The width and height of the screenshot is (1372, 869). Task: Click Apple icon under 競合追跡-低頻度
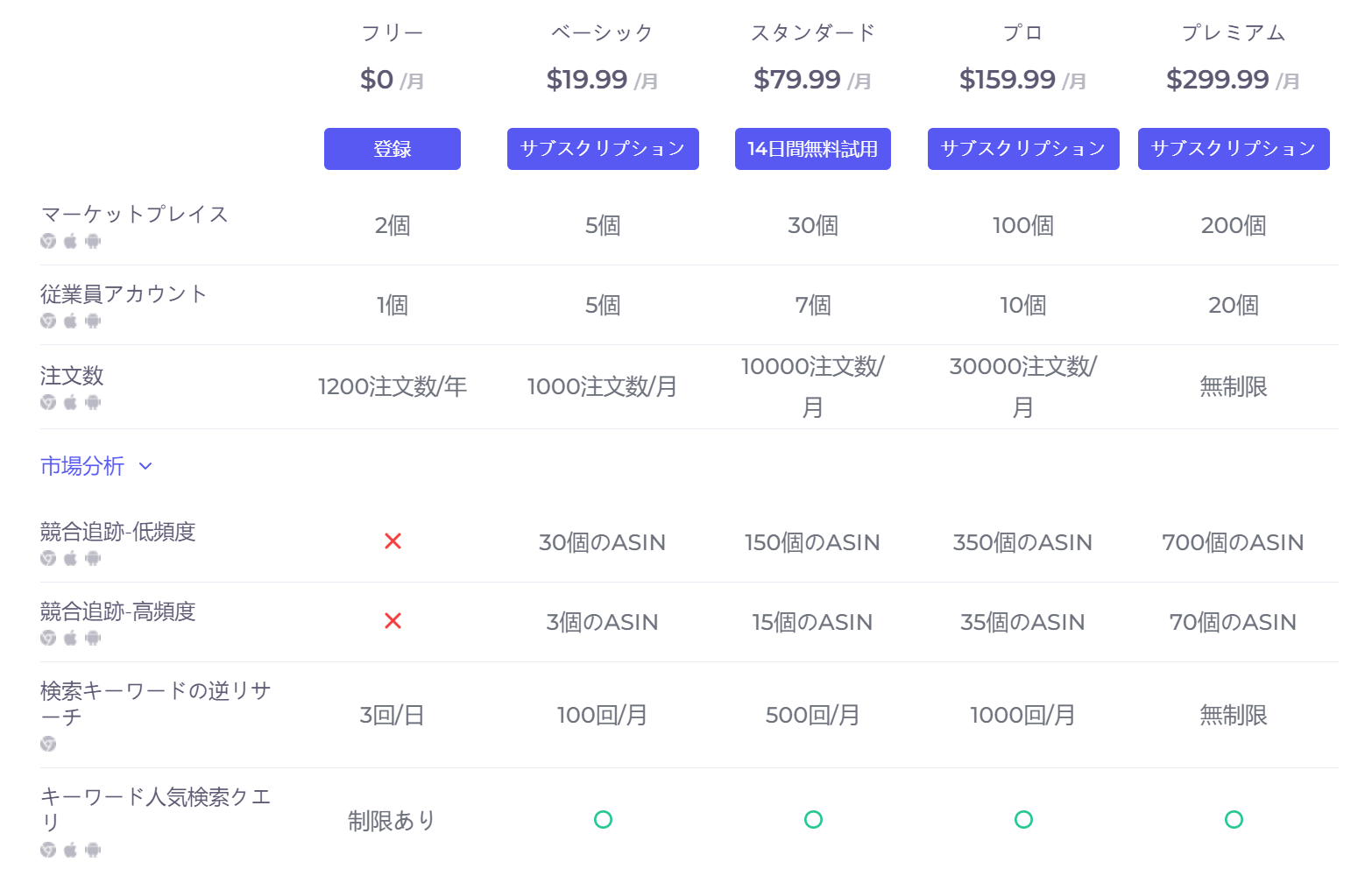(x=70, y=558)
